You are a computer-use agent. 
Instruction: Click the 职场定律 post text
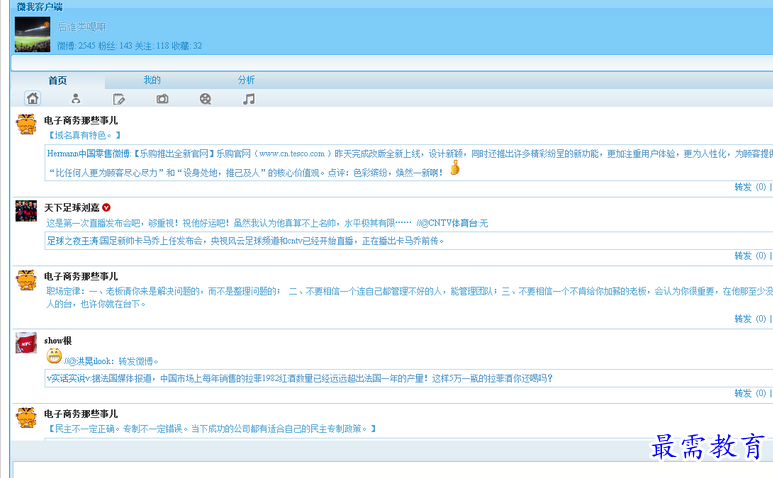click(409, 298)
